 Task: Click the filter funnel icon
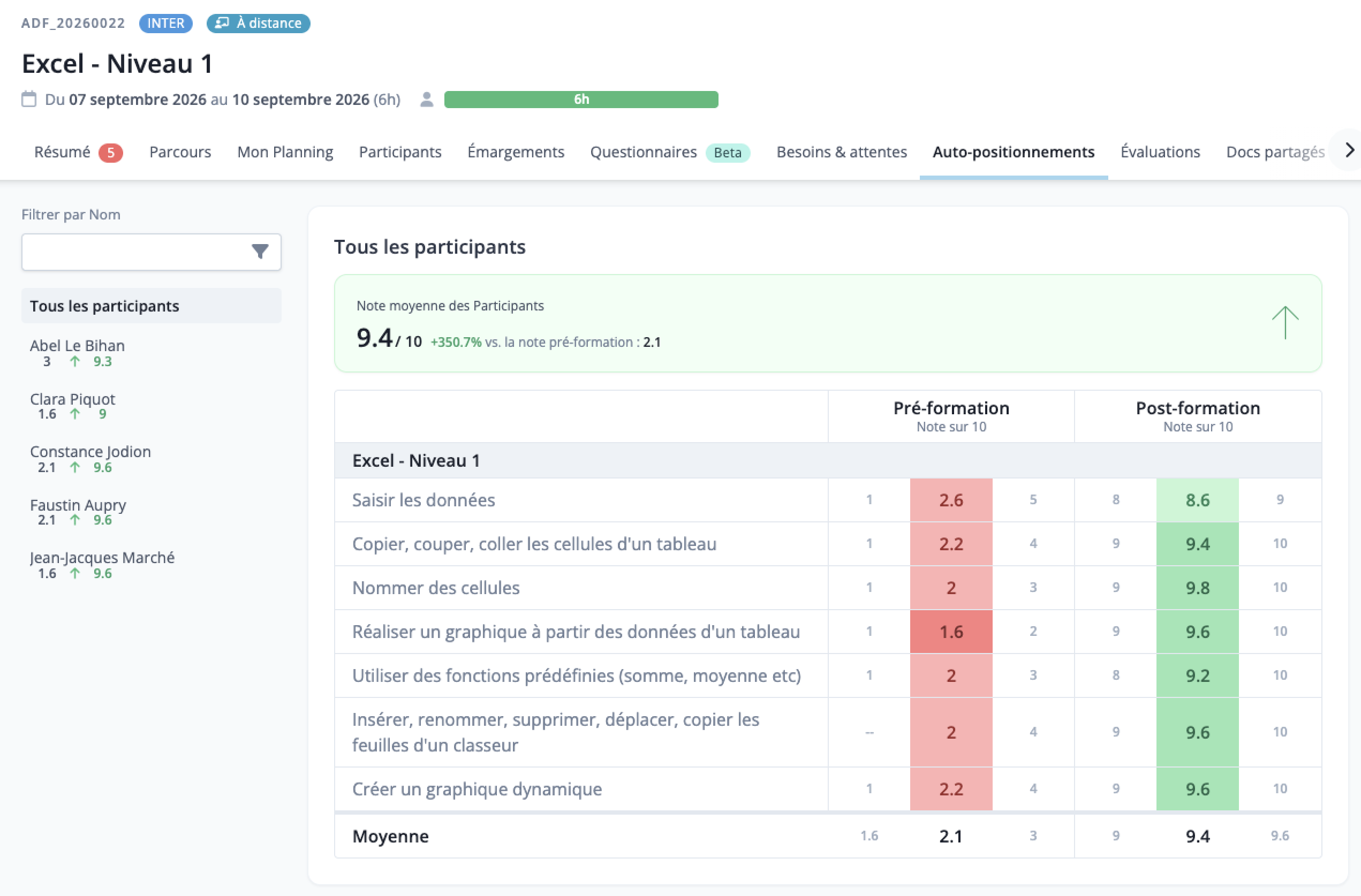[x=260, y=251]
